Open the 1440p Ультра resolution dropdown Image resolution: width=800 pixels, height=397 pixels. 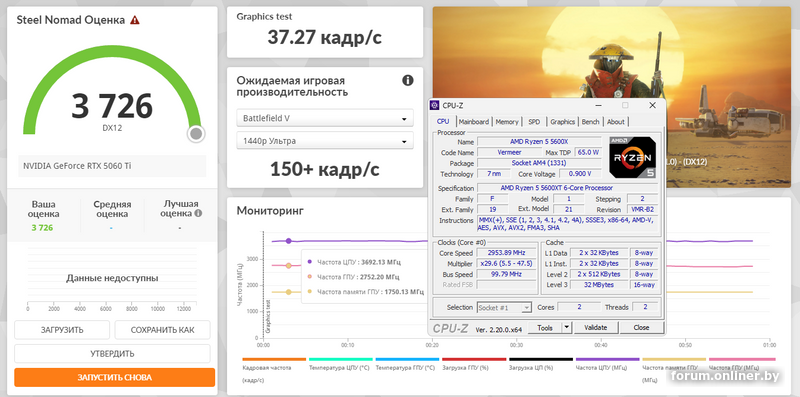[324, 141]
